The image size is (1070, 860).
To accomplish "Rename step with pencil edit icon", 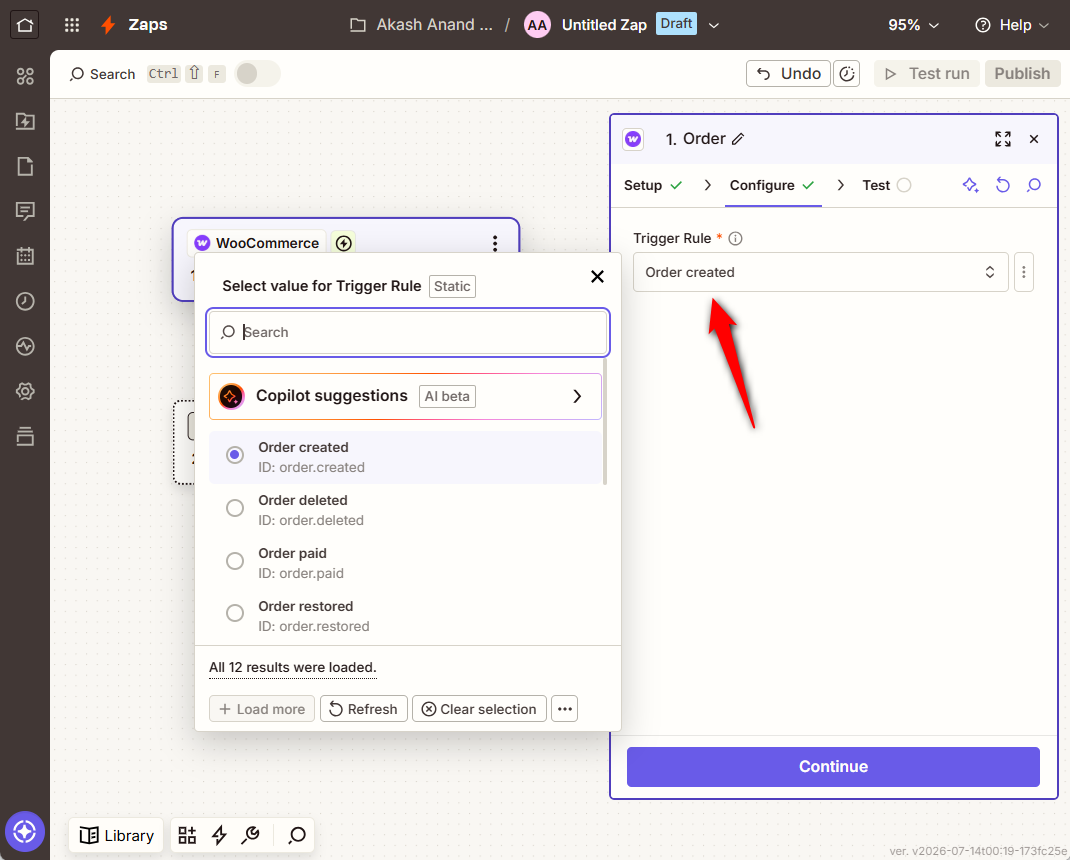I will [x=738, y=139].
